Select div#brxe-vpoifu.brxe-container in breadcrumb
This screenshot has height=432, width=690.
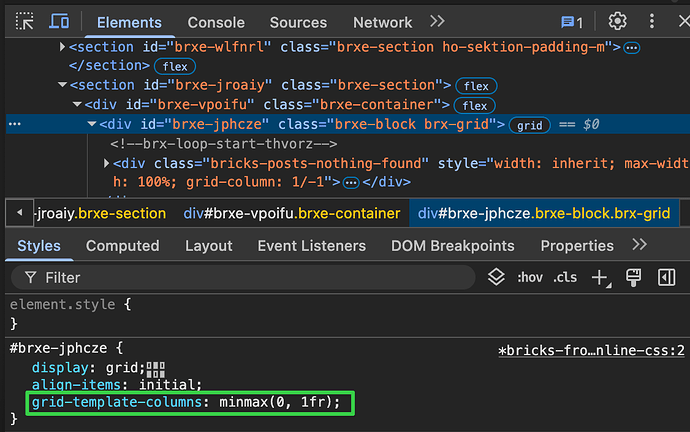tap(291, 213)
